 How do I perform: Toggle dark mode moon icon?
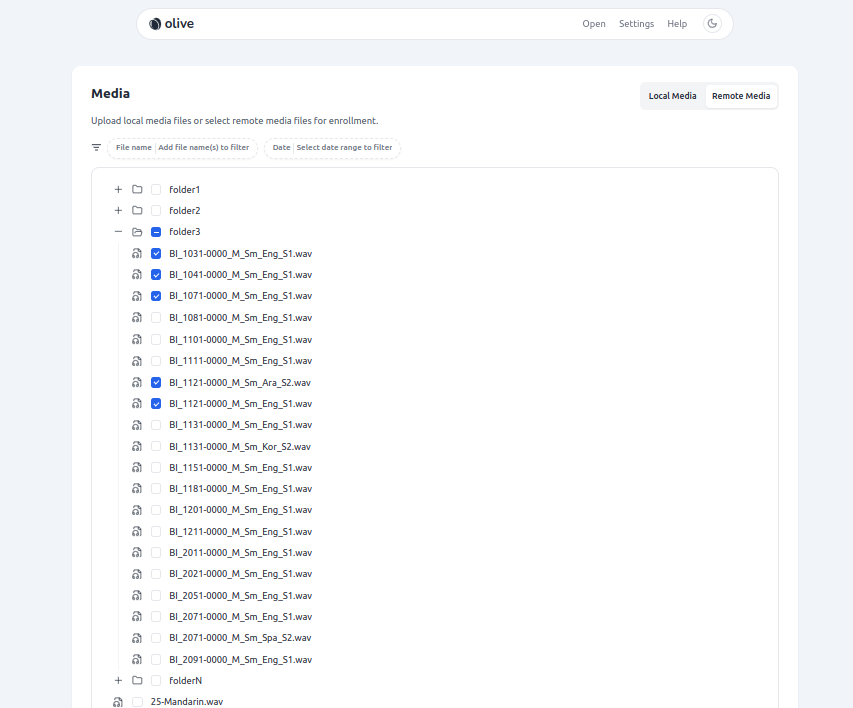(712, 24)
